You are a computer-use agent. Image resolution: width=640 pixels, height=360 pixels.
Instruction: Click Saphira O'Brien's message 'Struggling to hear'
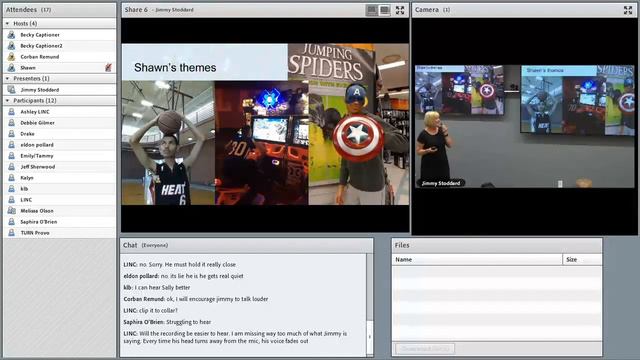tap(167, 322)
